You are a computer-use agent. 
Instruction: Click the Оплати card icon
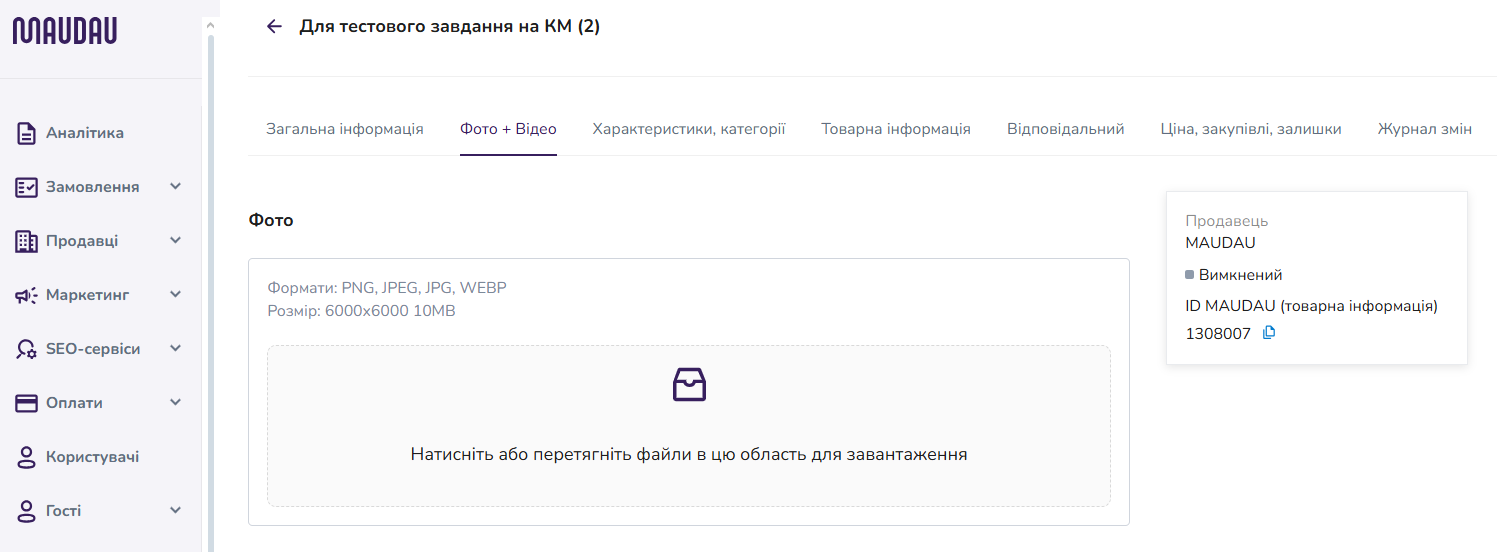pos(27,403)
